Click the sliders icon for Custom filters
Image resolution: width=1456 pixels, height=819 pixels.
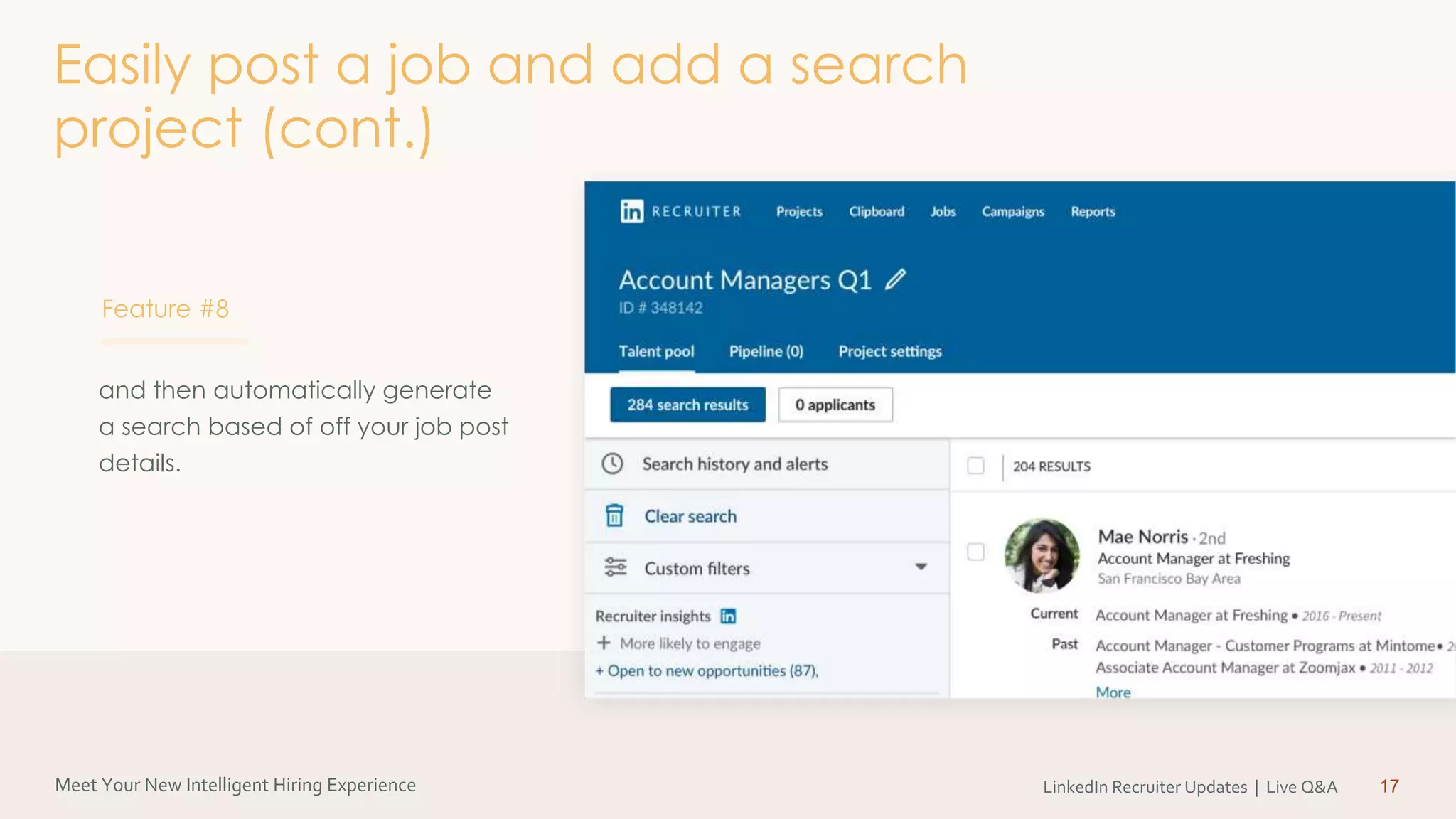[x=615, y=567]
